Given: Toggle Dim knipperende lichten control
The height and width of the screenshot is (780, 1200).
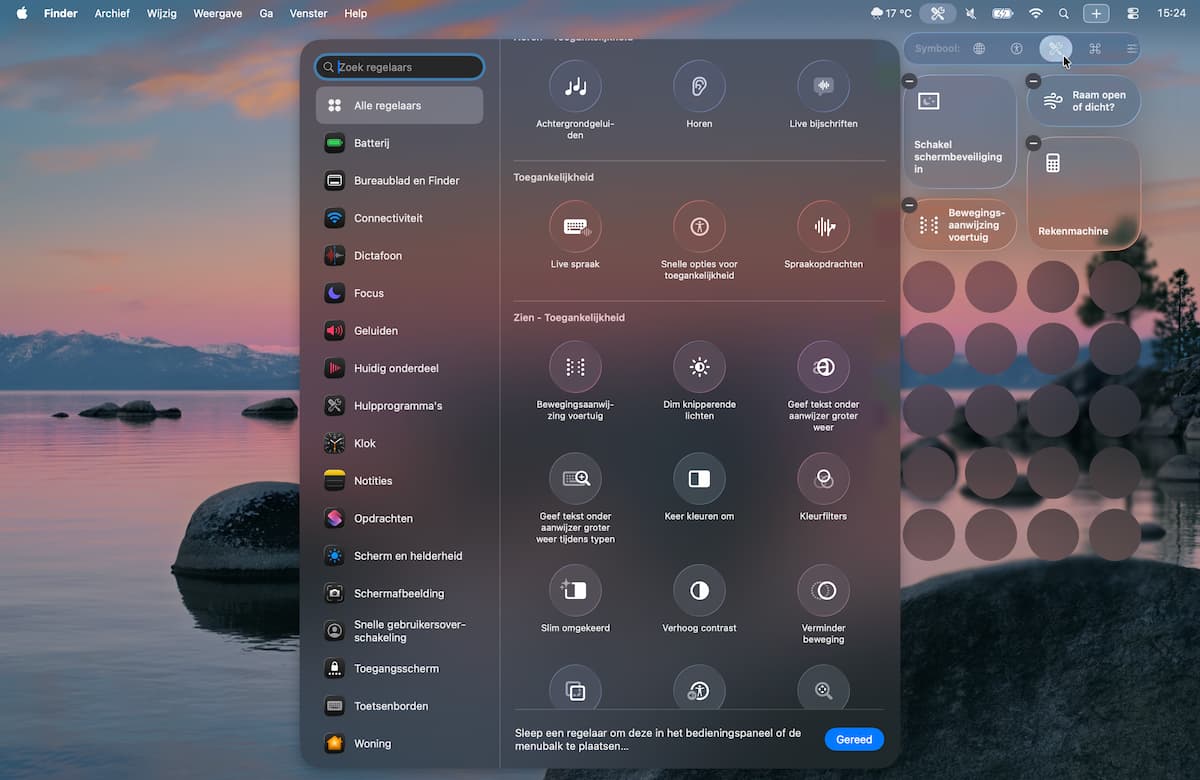Looking at the screenshot, I should tap(699, 367).
